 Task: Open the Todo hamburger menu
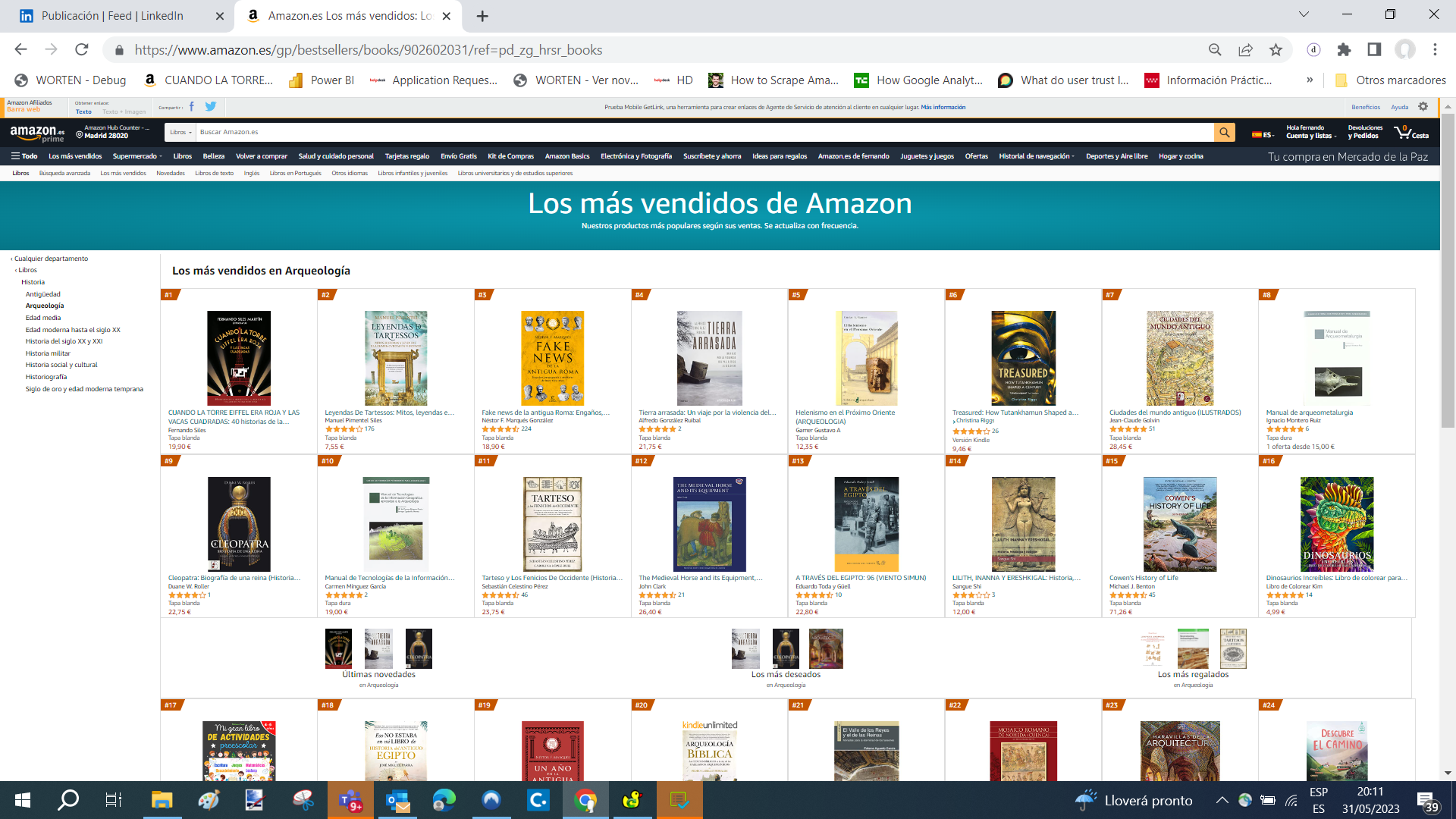pyautogui.click(x=24, y=156)
